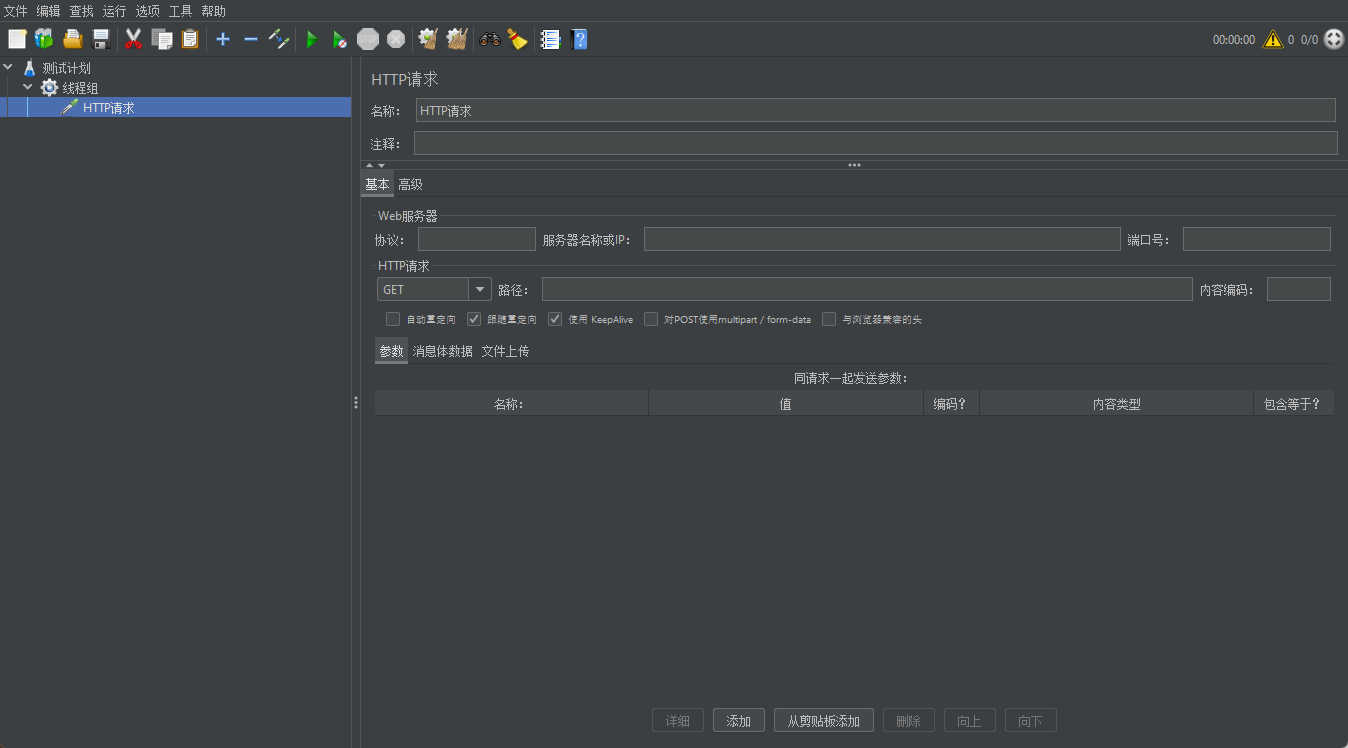Click the gear icon of 线程组
The width and height of the screenshot is (1348, 748).
tap(49, 88)
